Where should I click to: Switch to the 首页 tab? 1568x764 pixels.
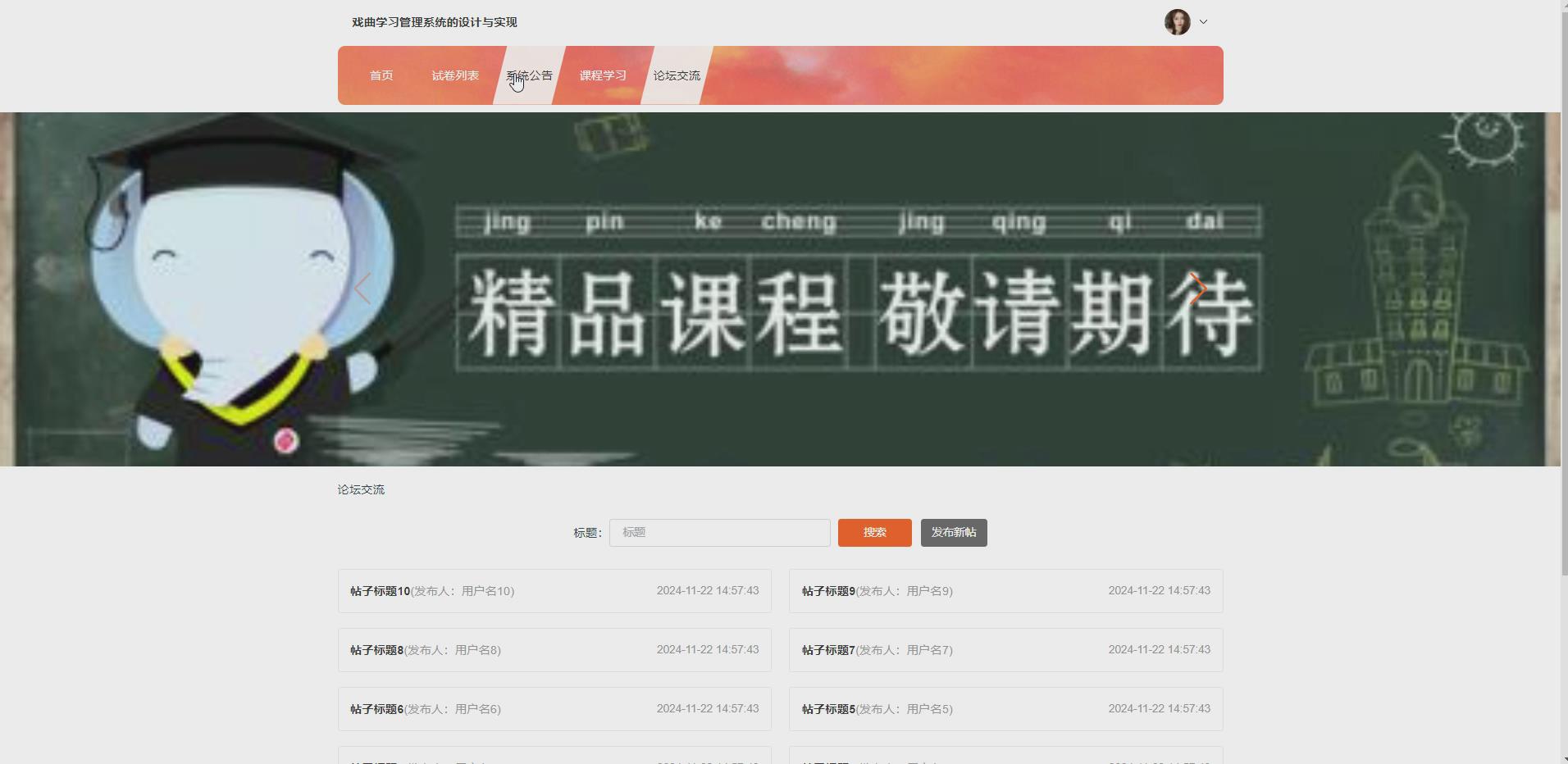[x=381, y=75]
